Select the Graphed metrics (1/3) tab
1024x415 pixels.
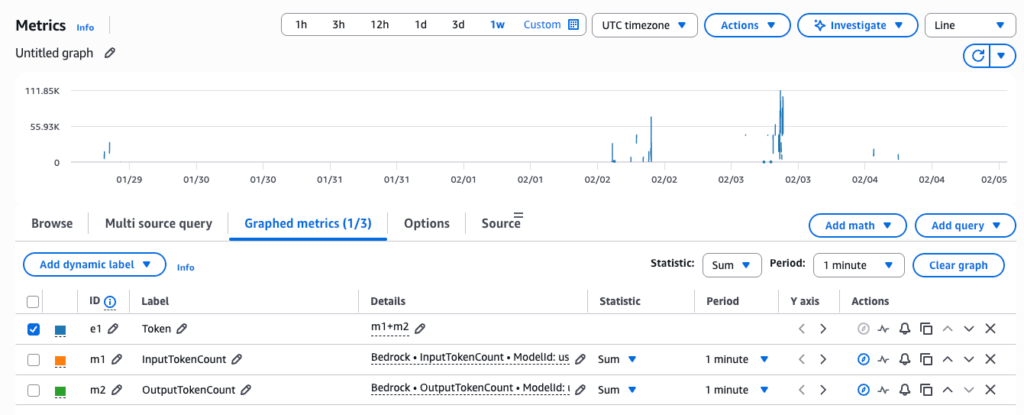pyautogui.click(x=308, y=224)
